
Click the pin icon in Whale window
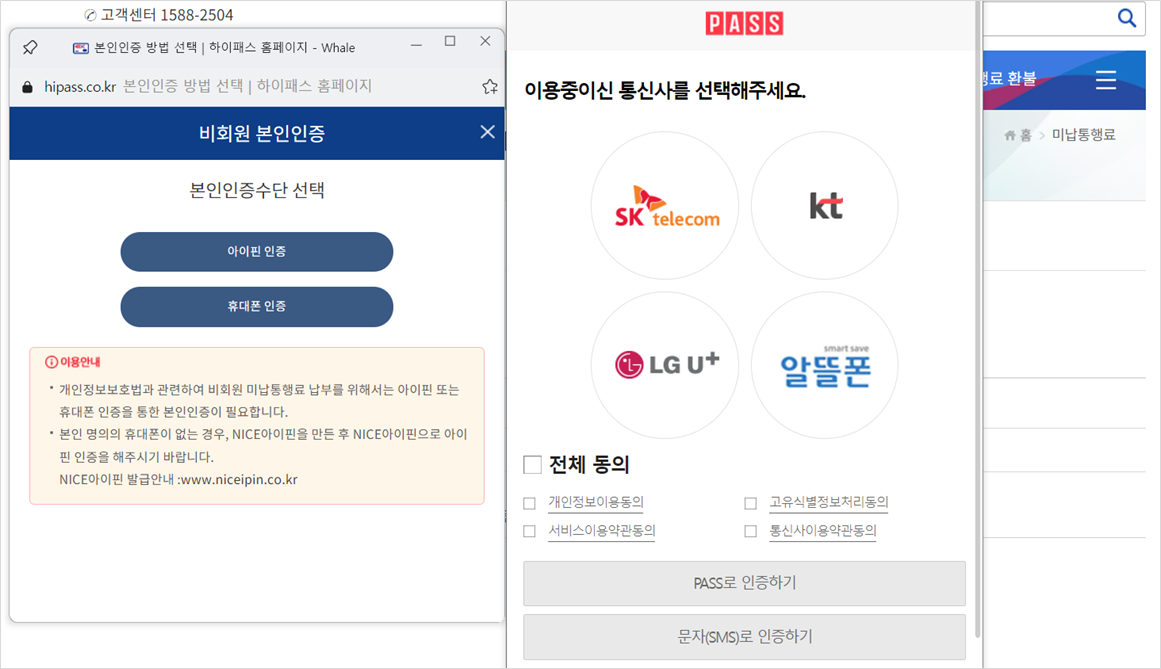pyautogui.click(x=30, y=47)
